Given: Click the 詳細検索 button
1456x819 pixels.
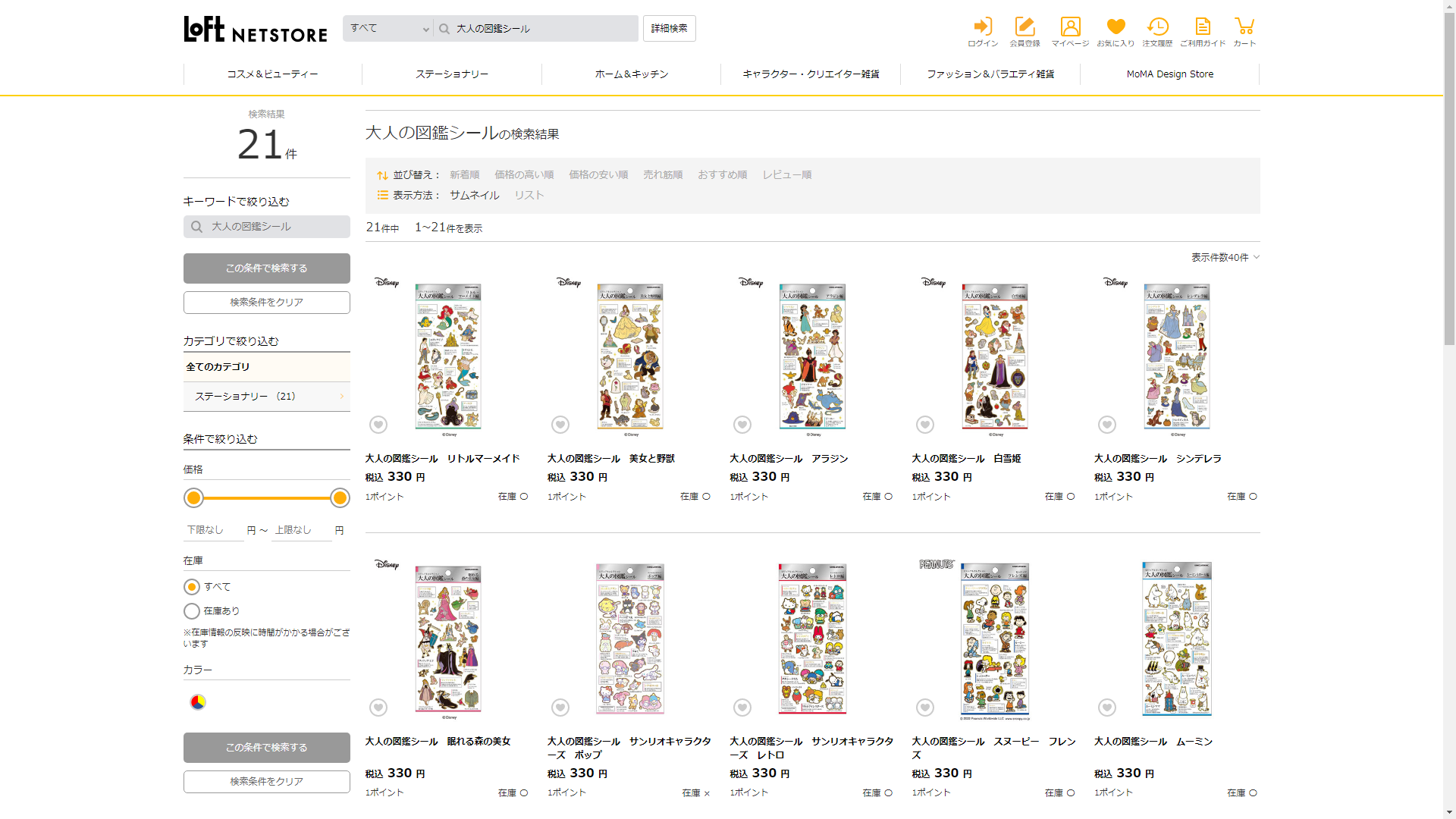Looking at the screenshot, I should 670,29.
